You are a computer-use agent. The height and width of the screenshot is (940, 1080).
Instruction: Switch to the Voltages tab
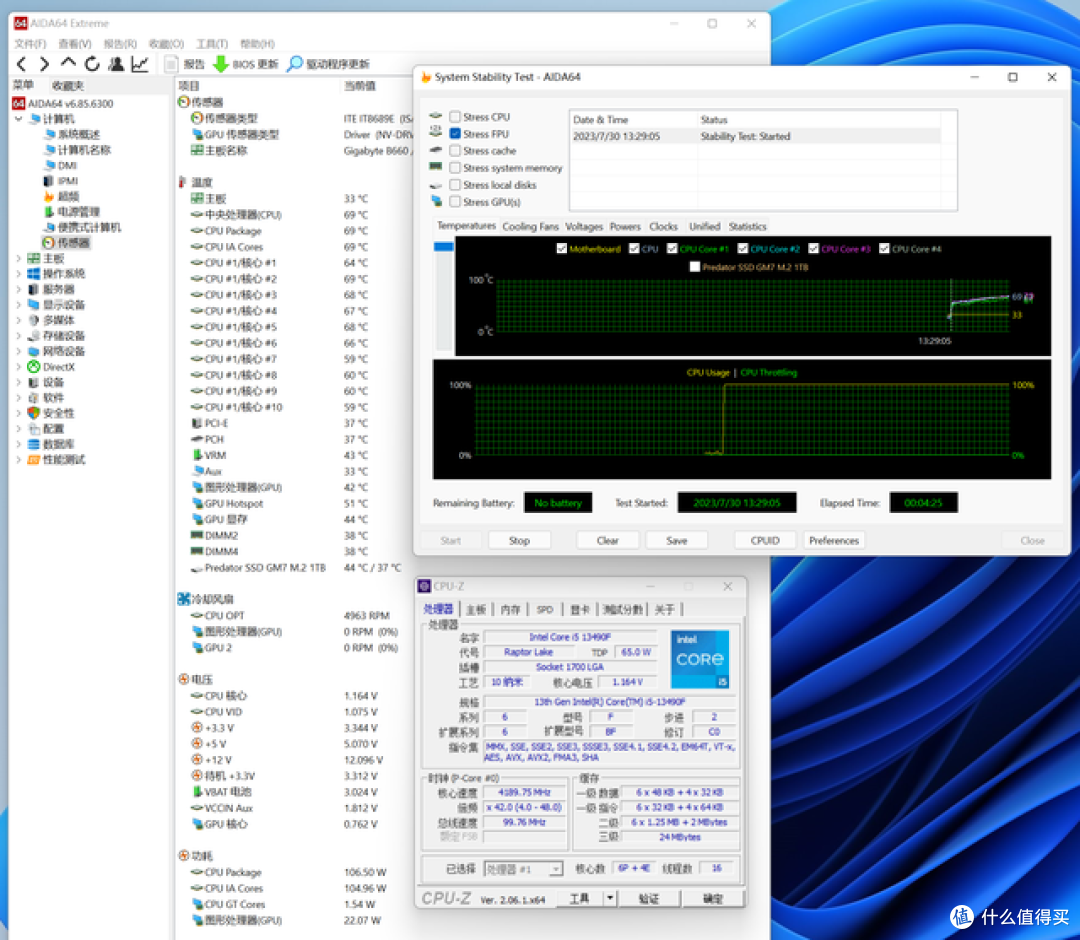(x=584, y=227)
